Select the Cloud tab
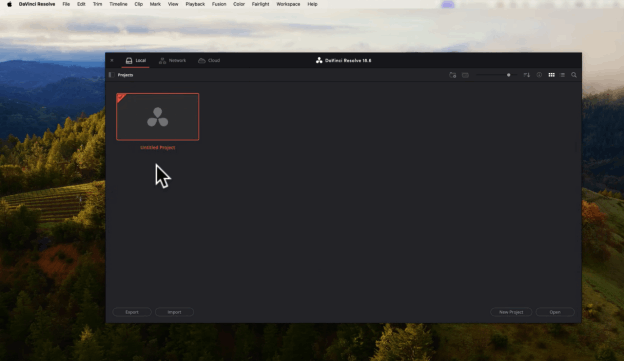Image resolution: width=624 pixels, height=362 pixels. click(x=209, y=60)
